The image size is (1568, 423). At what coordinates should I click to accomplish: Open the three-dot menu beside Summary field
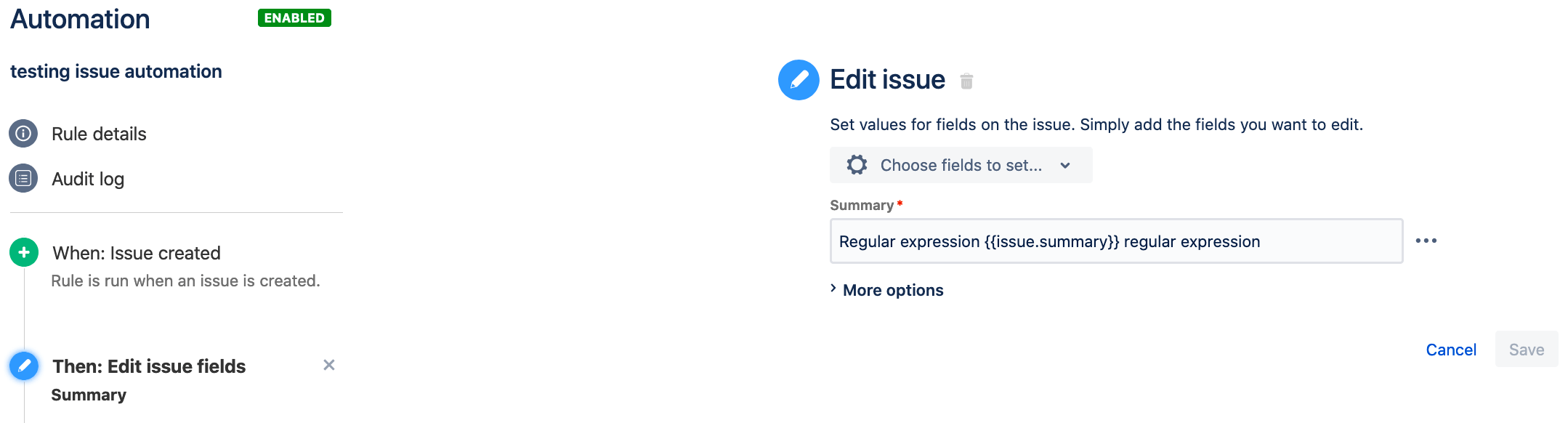click(1426, 241)
